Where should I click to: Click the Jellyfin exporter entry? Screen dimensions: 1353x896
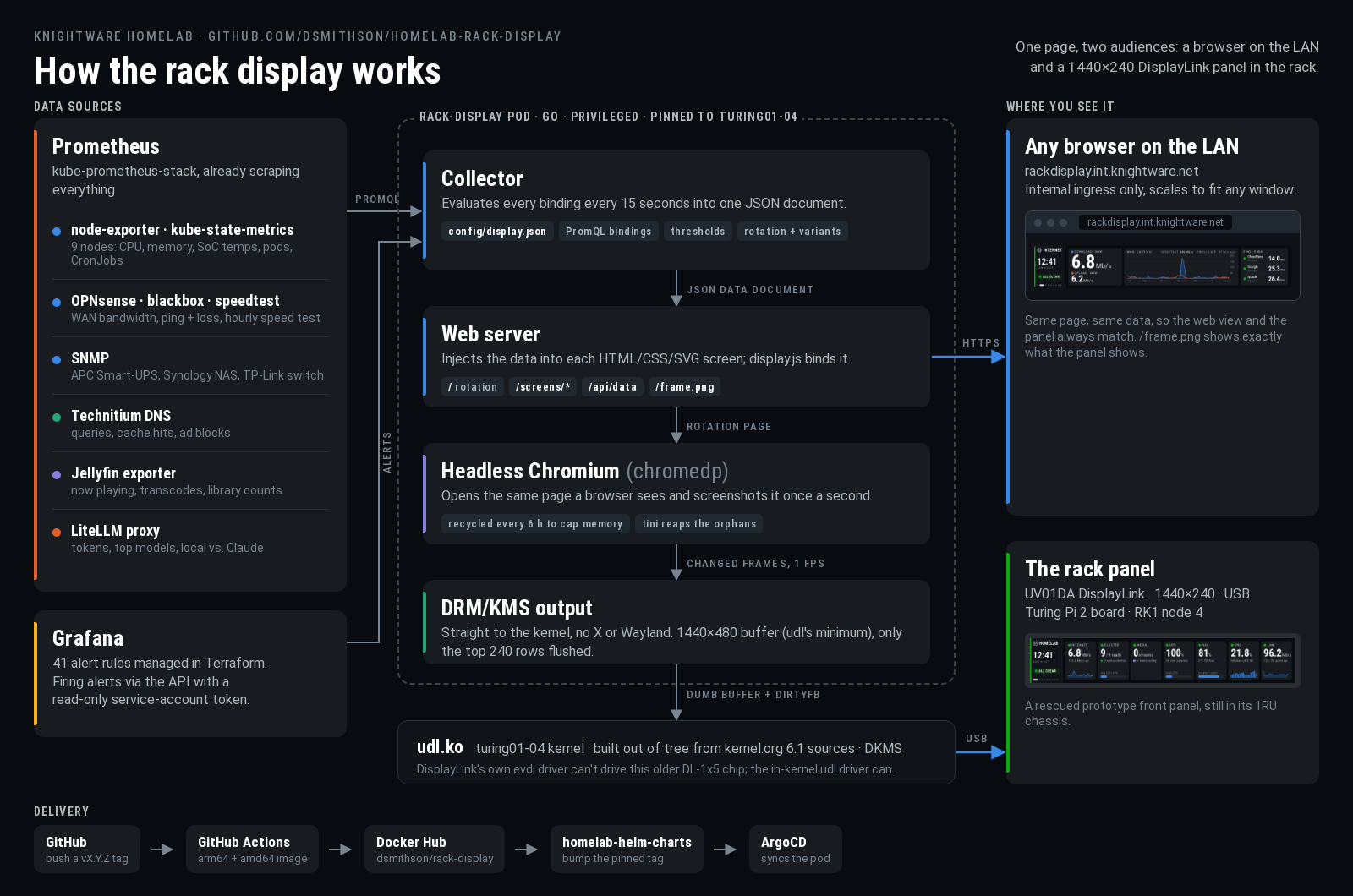190,480
